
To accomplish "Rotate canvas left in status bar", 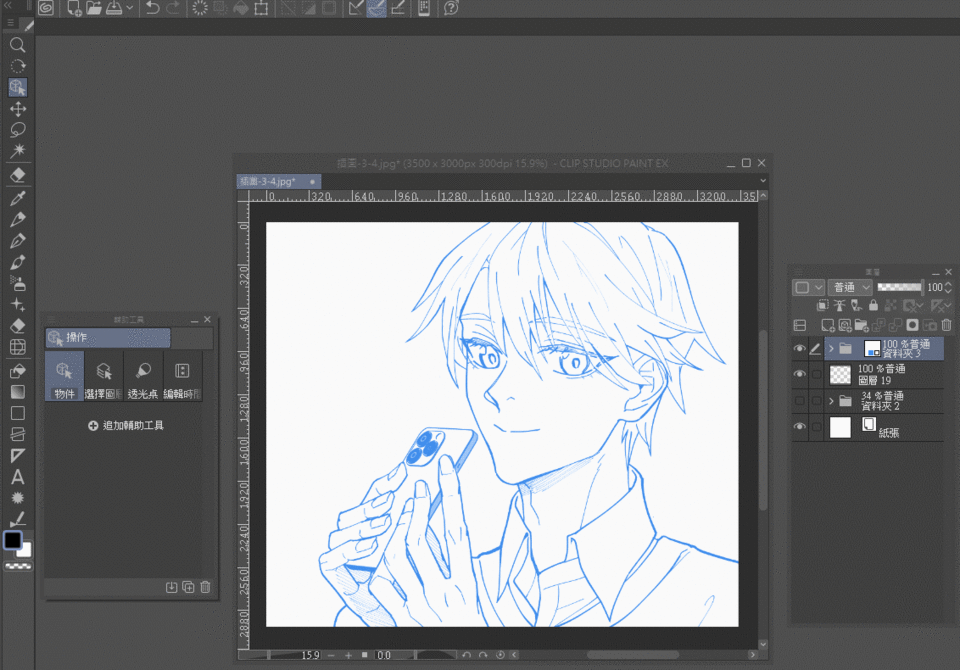I will click(x=466, y=655).
